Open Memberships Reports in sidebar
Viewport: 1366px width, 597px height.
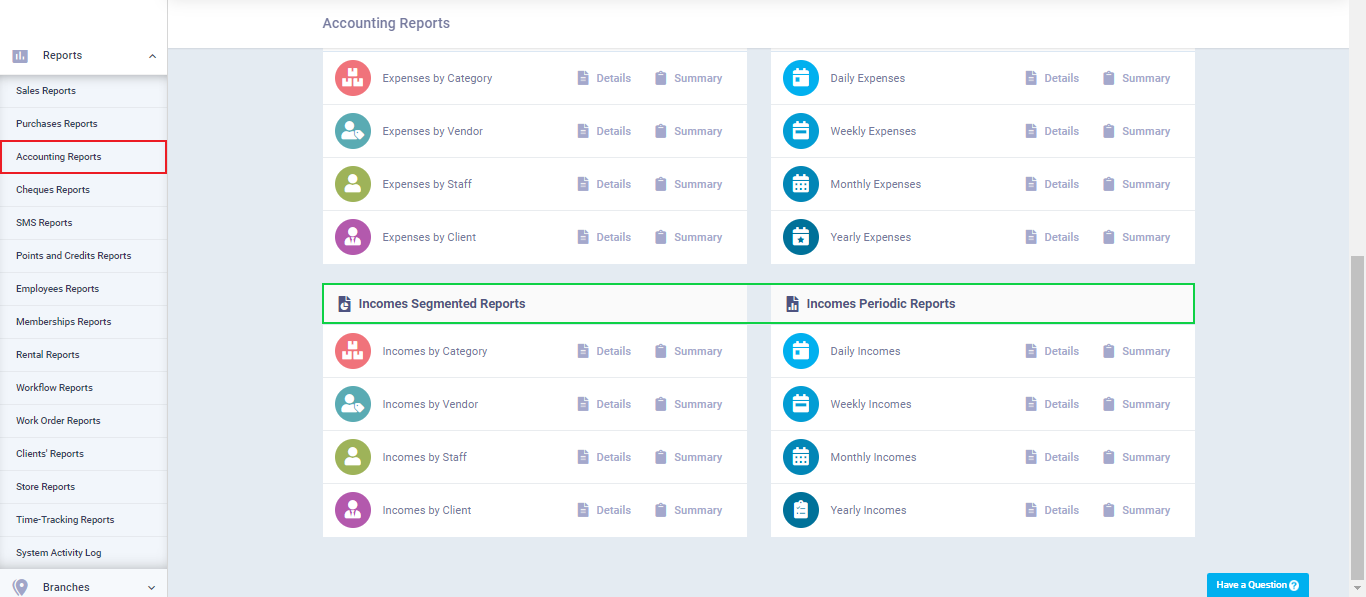[83, 322]
